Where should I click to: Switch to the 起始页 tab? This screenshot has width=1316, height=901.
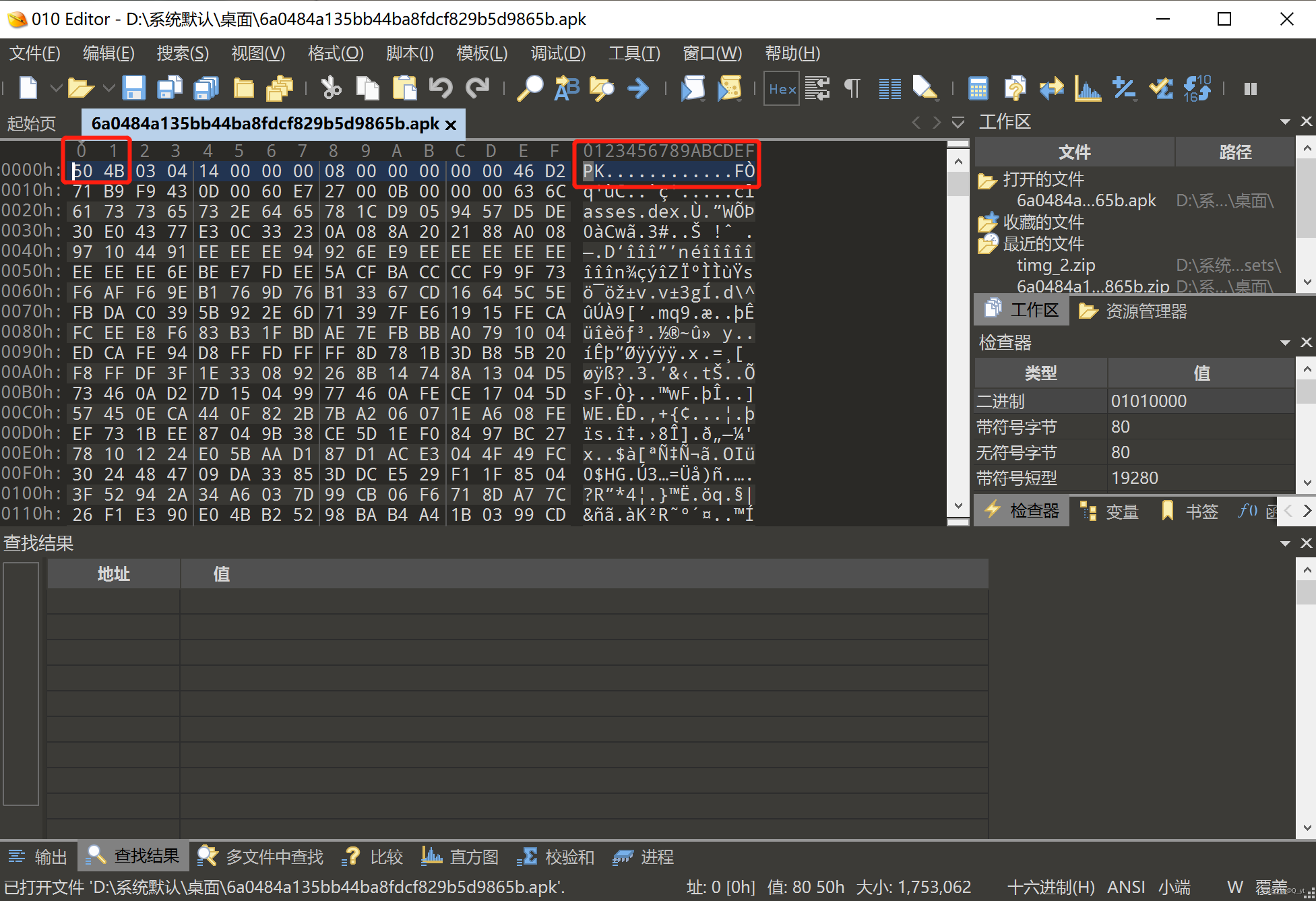click(32, 123)
